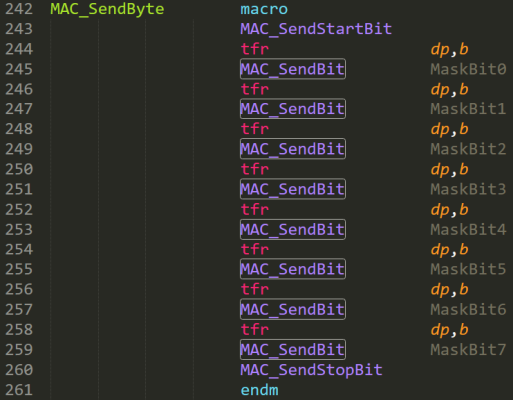This screenshot has width=513, height=400.
Task: Click the macro keyword on line 242
Action: (x=264, y=9)
